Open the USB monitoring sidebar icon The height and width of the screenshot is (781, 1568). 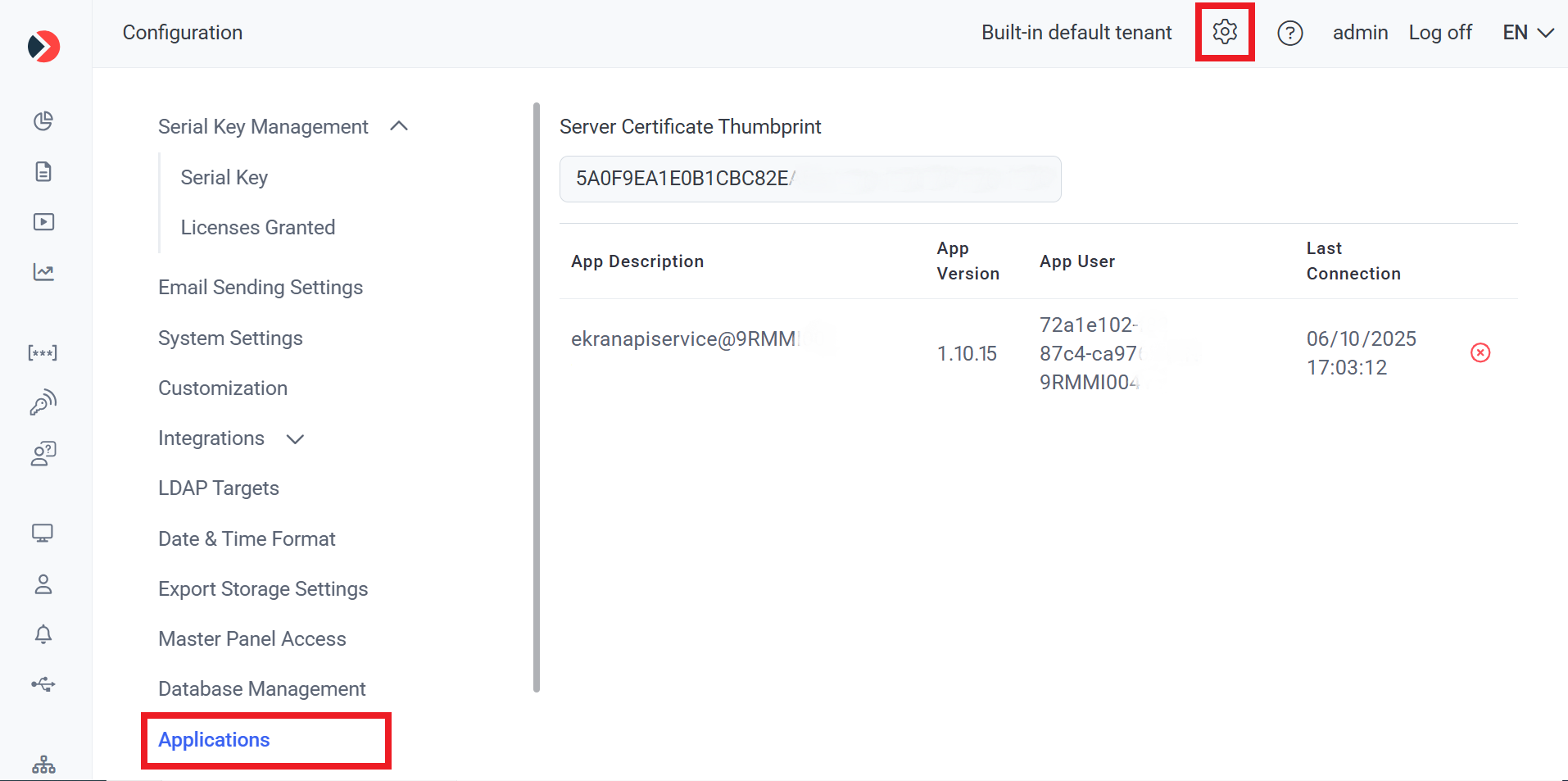click(43, 684)
